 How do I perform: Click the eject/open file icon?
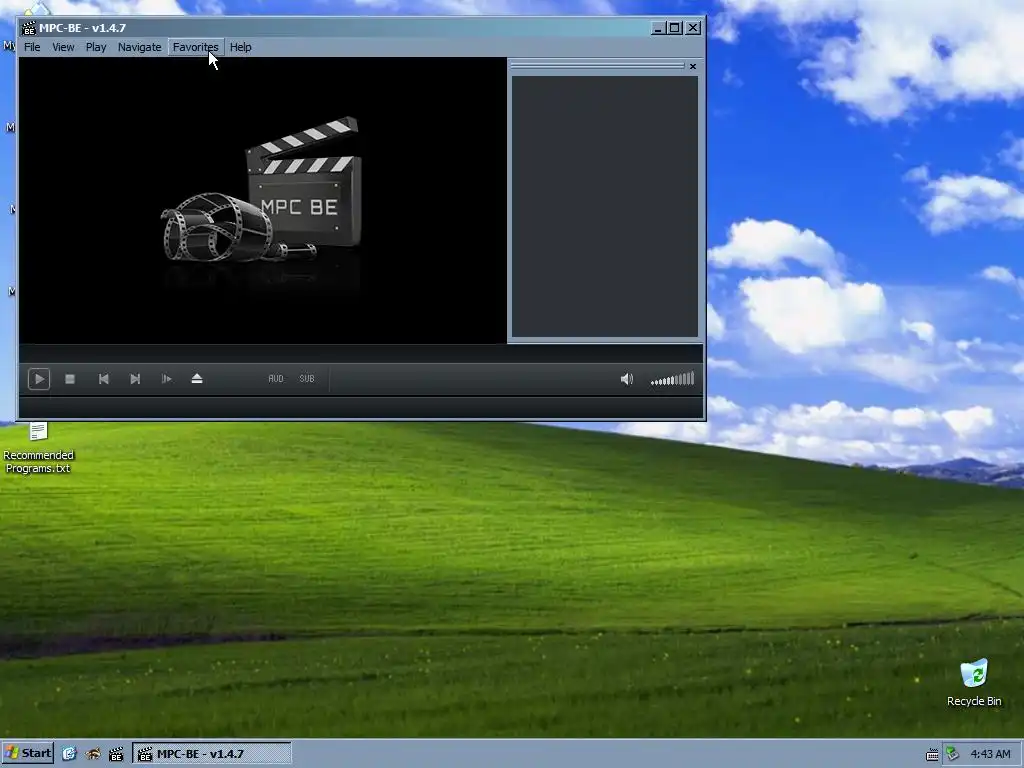[197, 379]
